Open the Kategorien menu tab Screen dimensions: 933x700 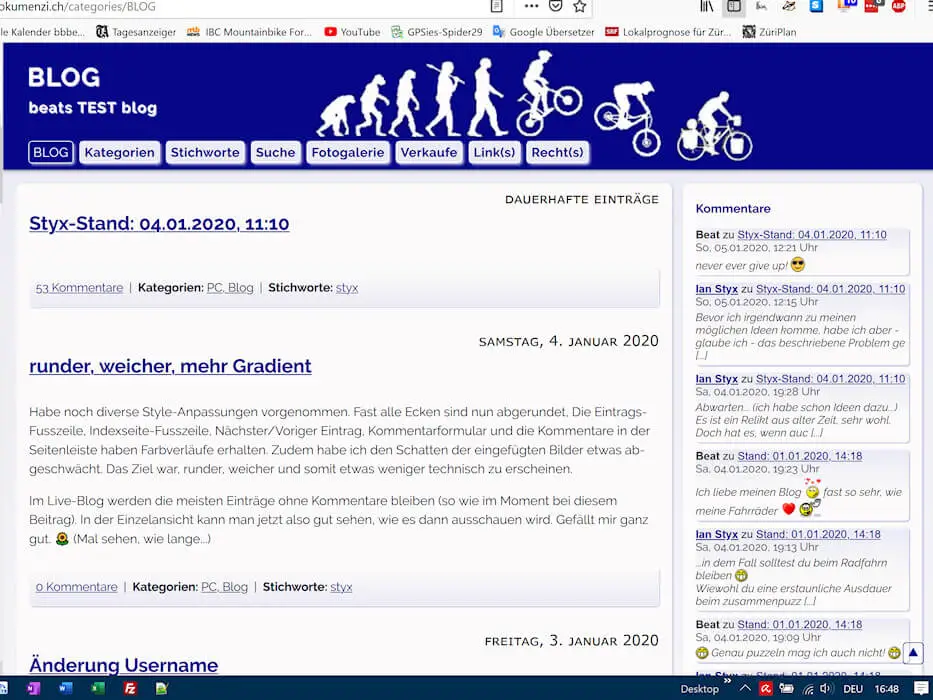click(119, 152)
